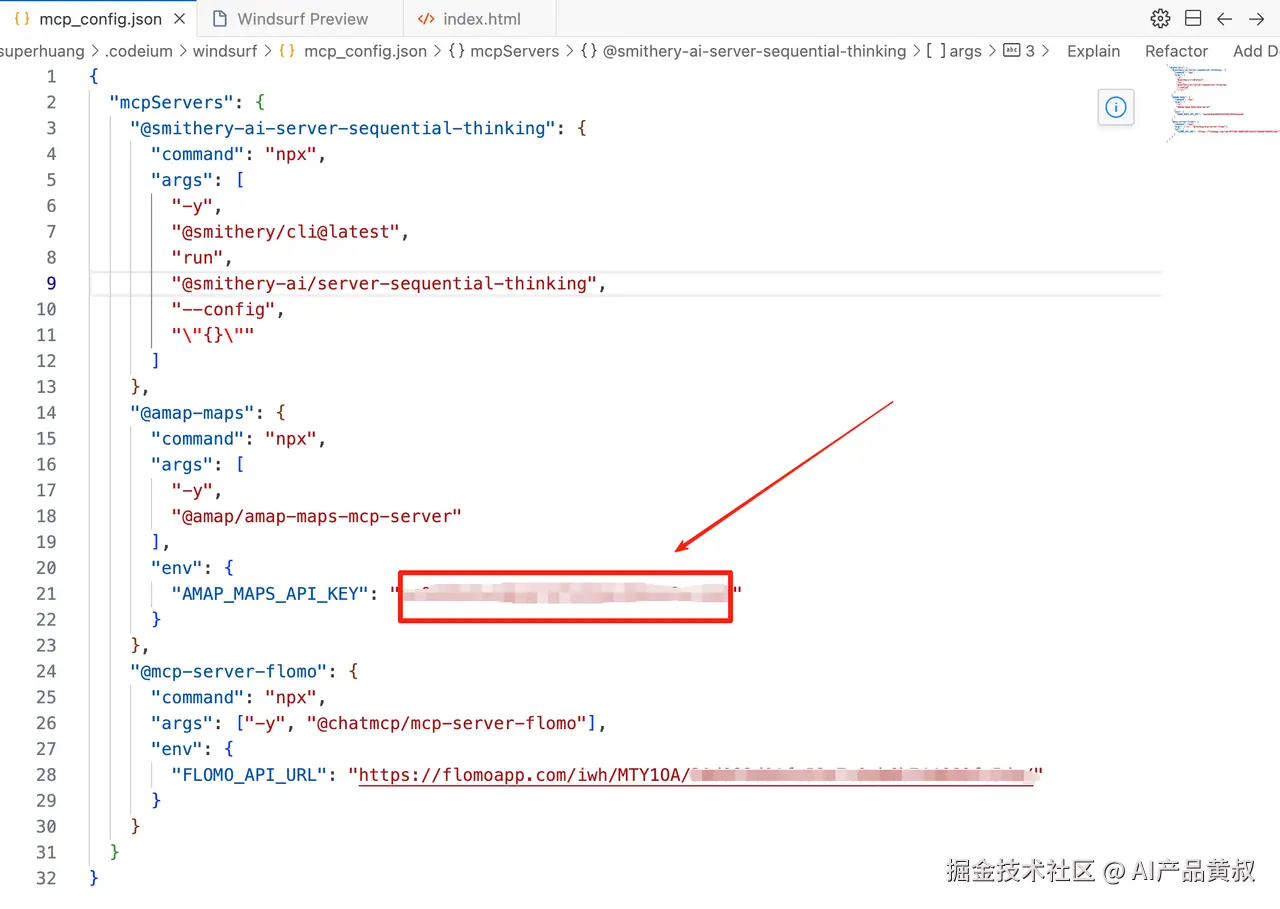The height and width of the screenshot is (909, 1280).
Task: Click the "AMAP_MAPS_API_KEY" key
Action: click(x=271, y=594)
